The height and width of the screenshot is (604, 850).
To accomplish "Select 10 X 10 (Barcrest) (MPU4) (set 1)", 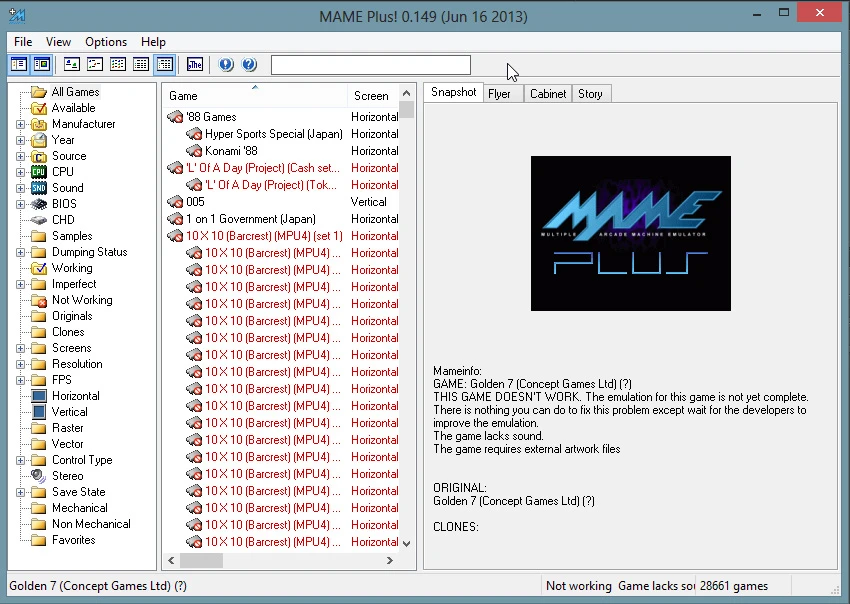I will tap(265, 236).
